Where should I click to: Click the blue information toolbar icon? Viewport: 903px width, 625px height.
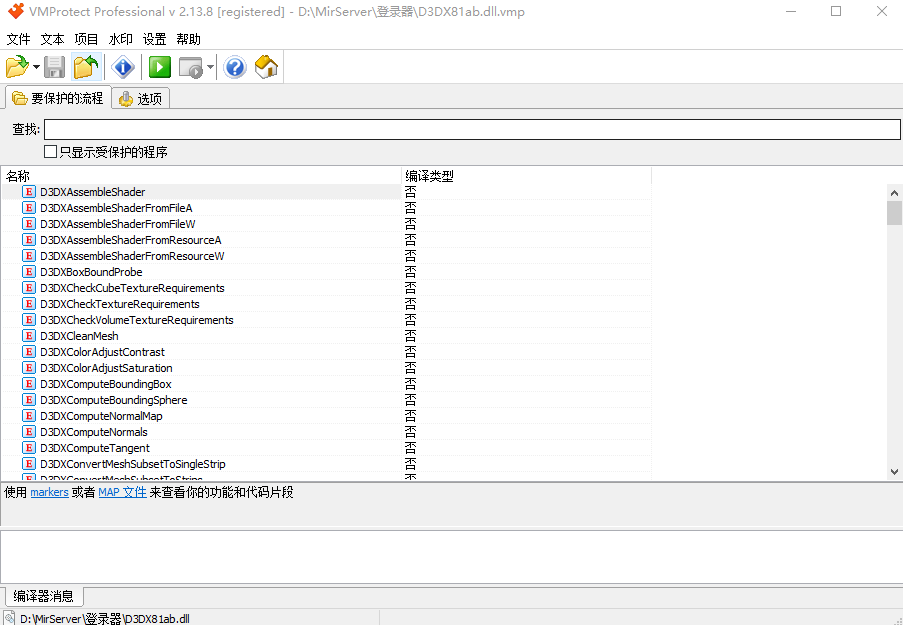(123, 67)
